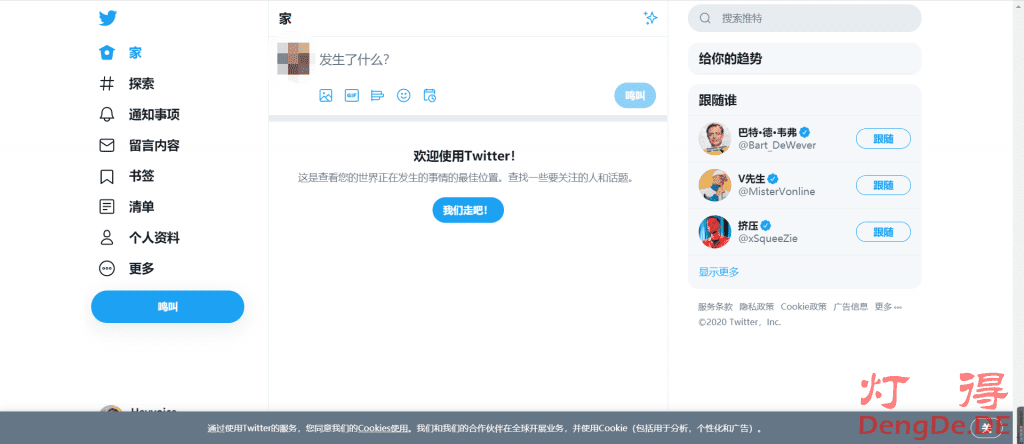Image resolution: width=1024 pixels, height=444 pixels.
Task: Open the 更多 circle ellipsis icon
Action: 106,268
